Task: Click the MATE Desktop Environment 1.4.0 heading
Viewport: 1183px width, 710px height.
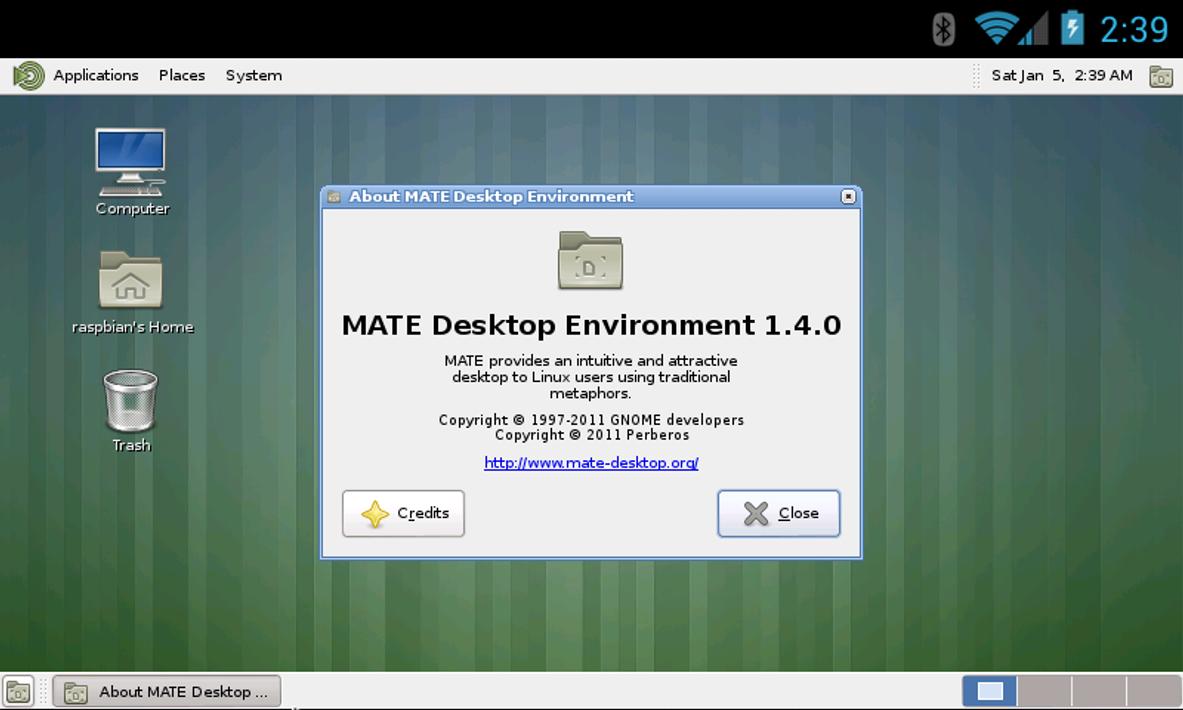Action: click(591, 325)
